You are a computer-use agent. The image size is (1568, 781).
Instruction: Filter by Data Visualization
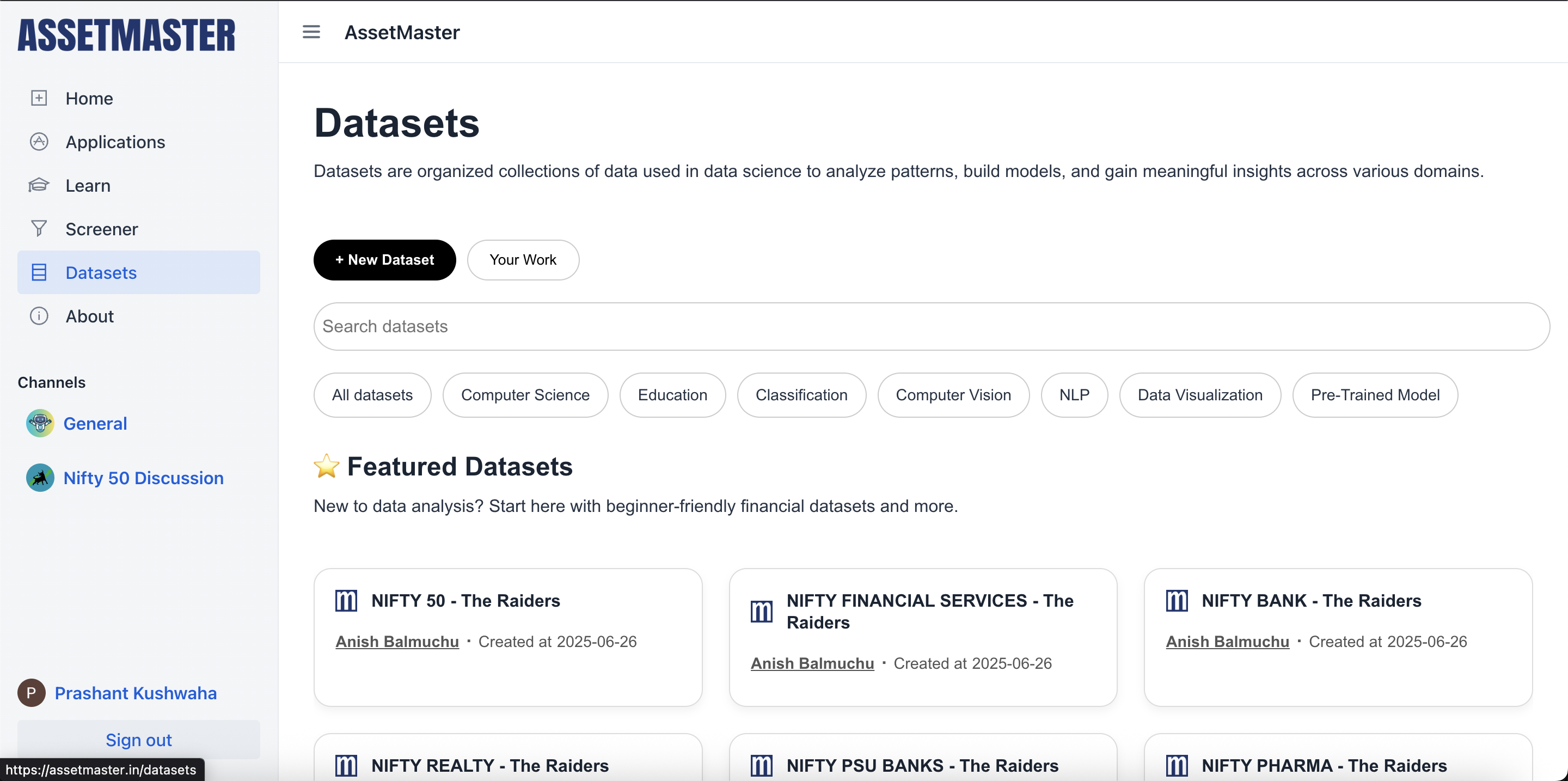pos(1200,395)
